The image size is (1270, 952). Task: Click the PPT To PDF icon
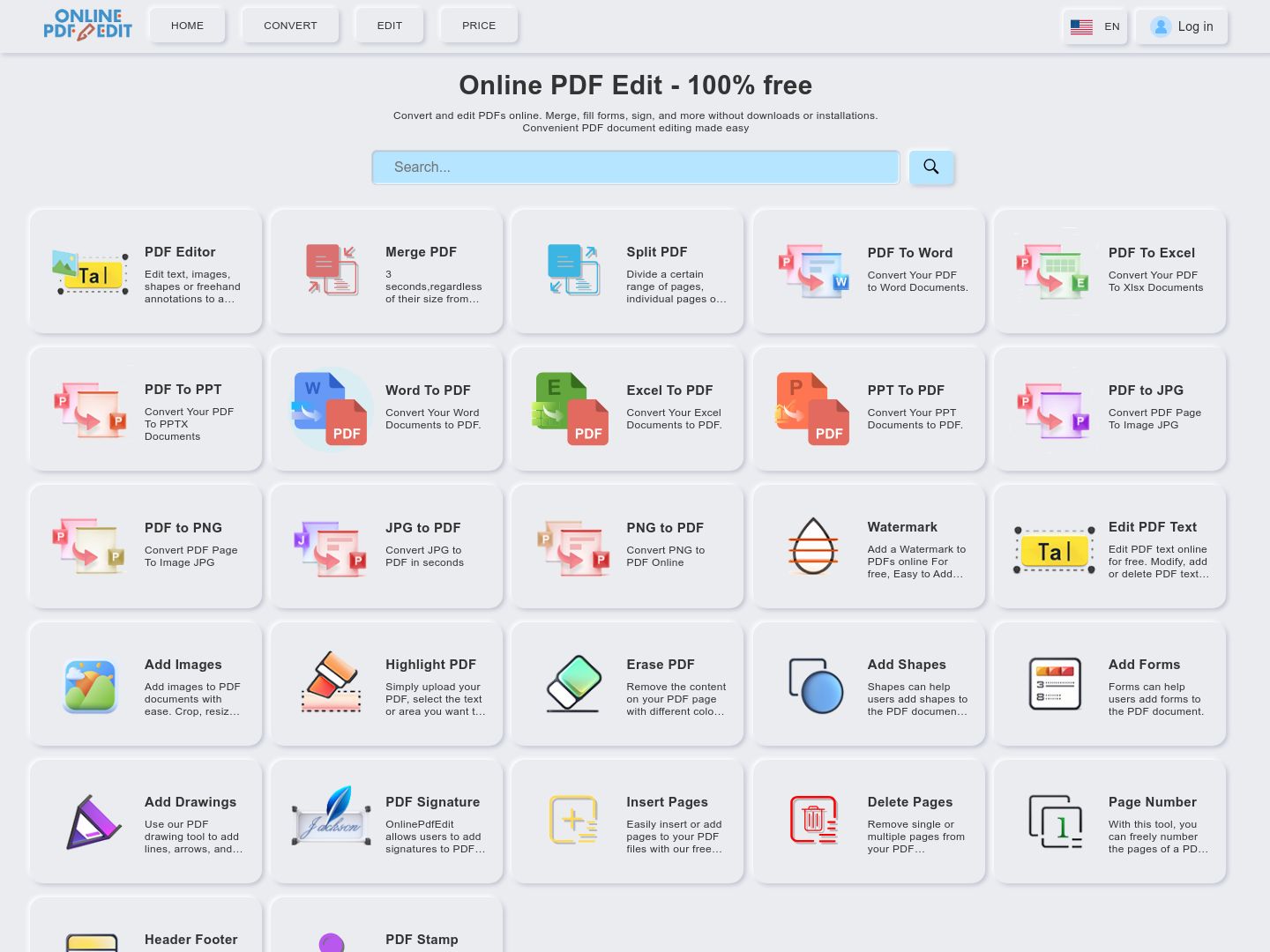coord(812,409)
